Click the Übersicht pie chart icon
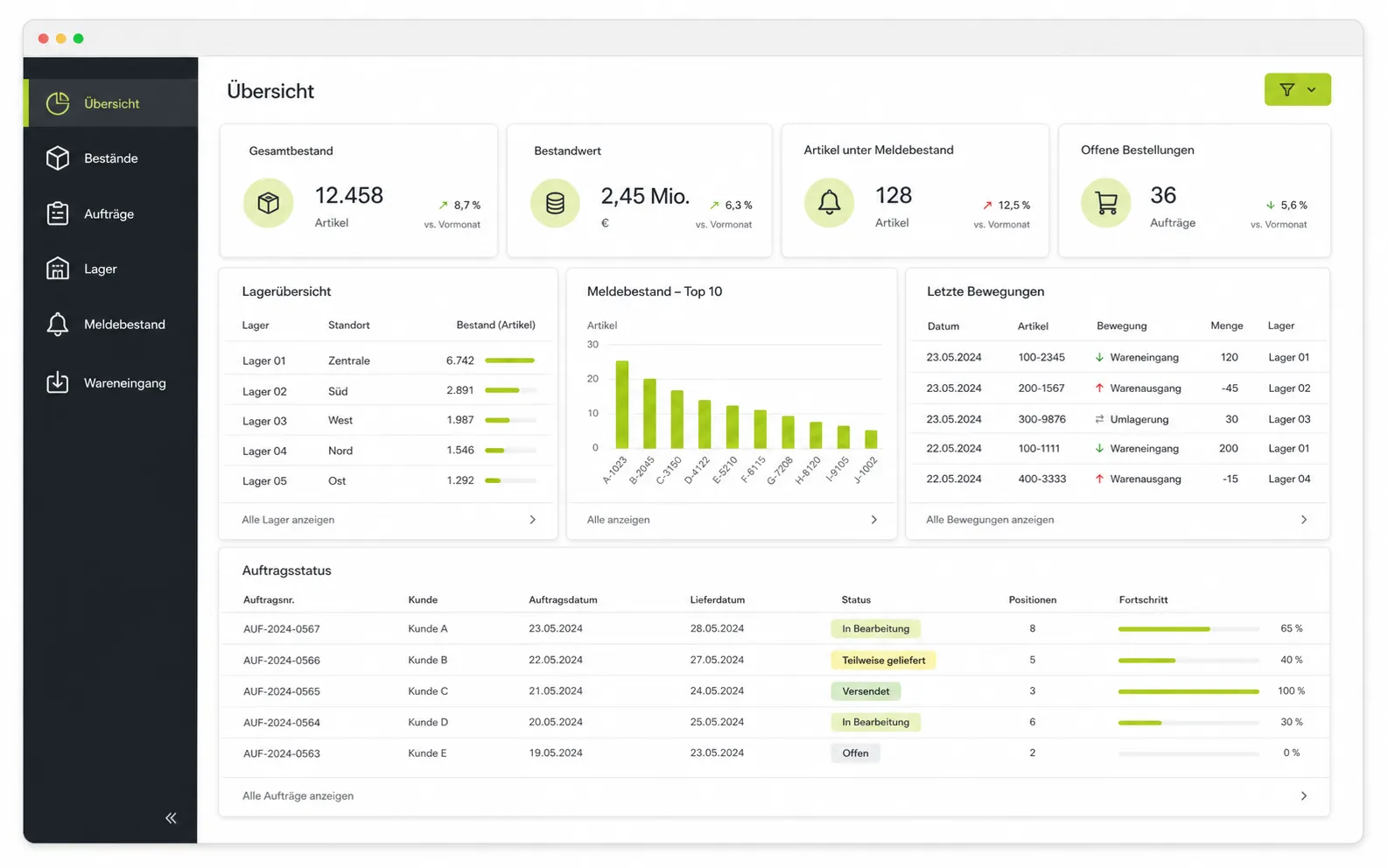Image resolution: width=1388 pixels, height=868 pixels. click(x=58, y=103)
